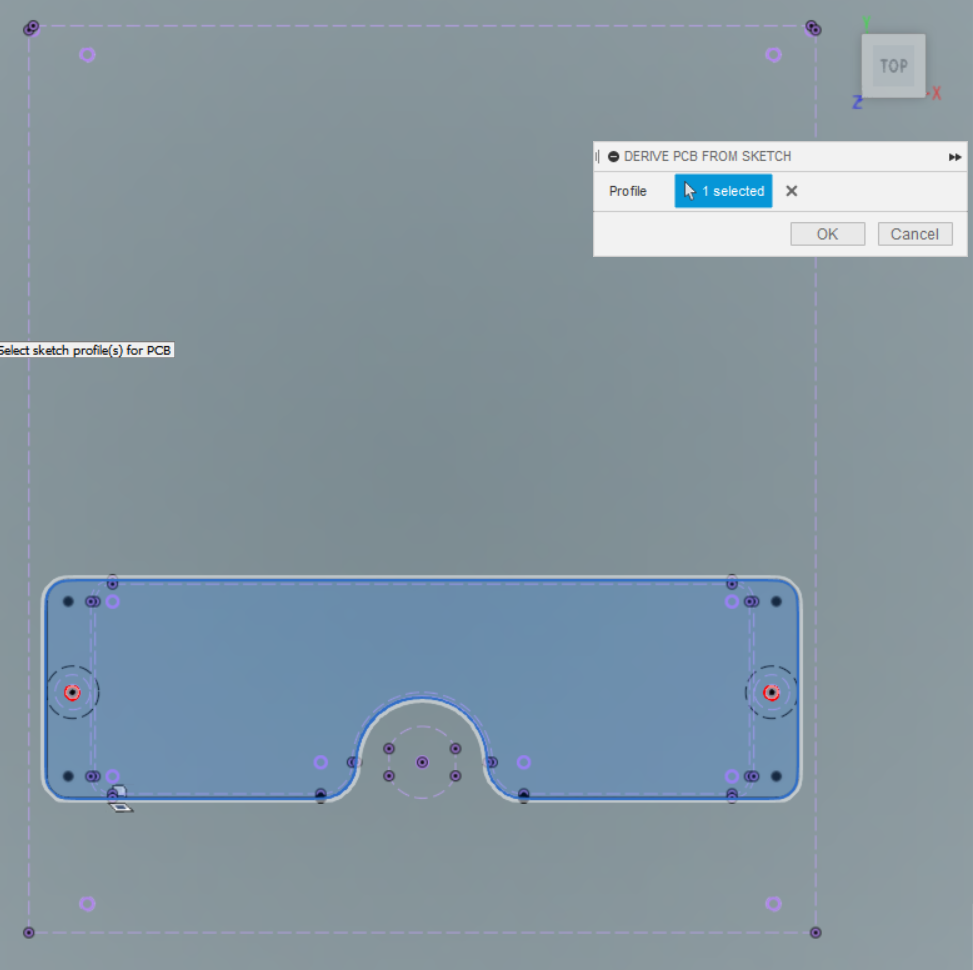
Task: Click the left red mounting hole
Action: [x=72, y=691]
